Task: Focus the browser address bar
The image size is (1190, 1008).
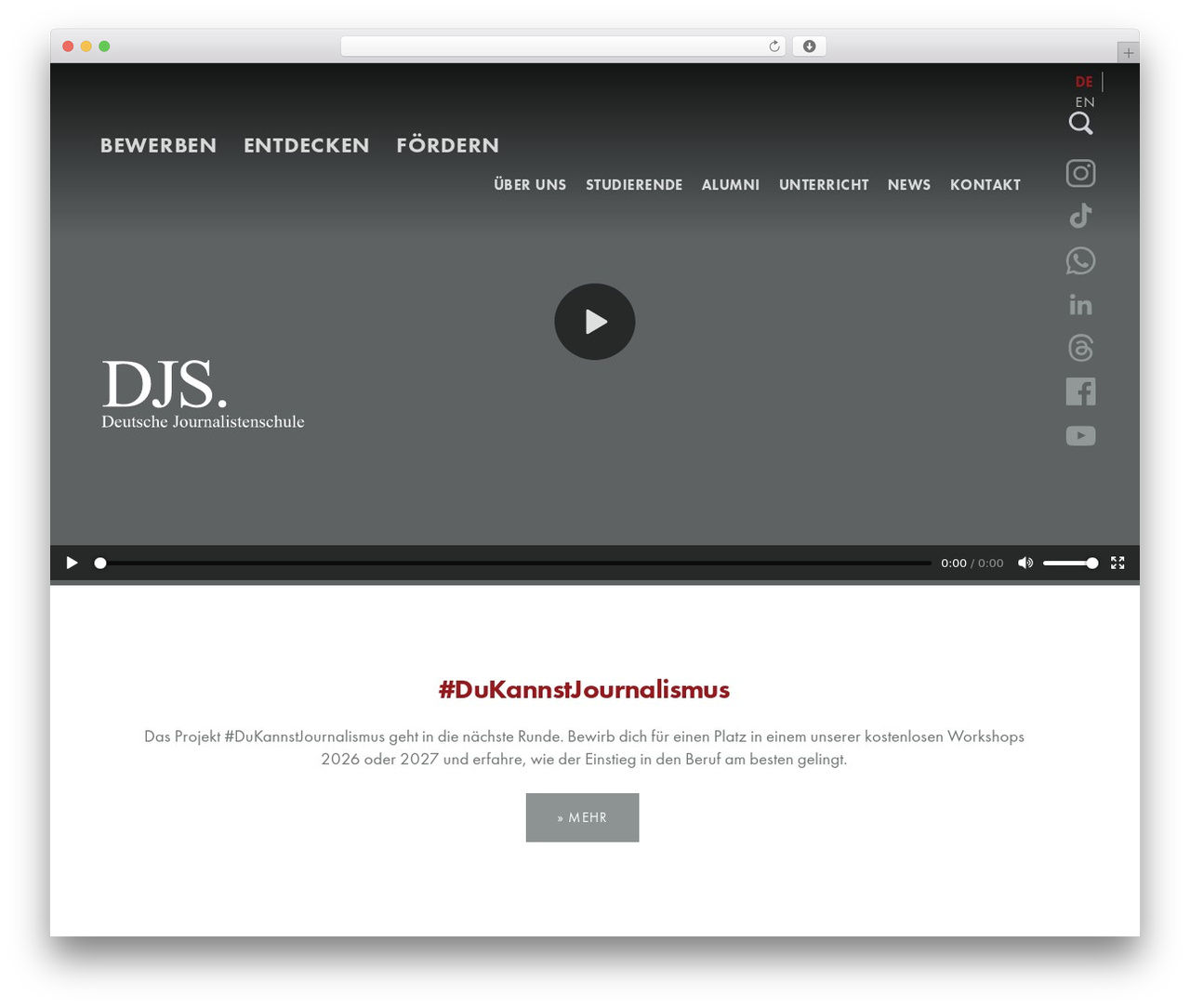Action: (x=563, y=46)
